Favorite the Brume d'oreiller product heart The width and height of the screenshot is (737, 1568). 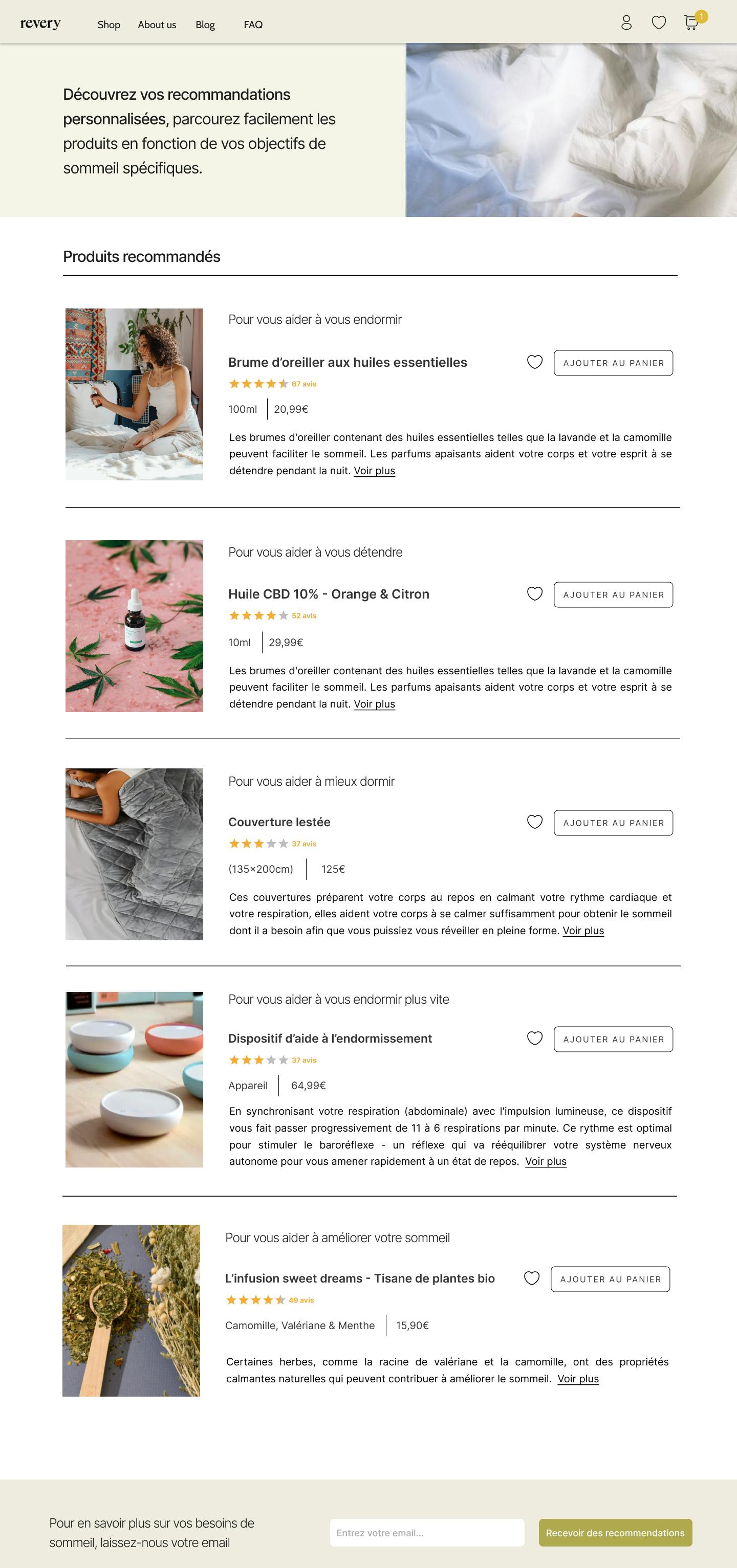pos(534,362)
